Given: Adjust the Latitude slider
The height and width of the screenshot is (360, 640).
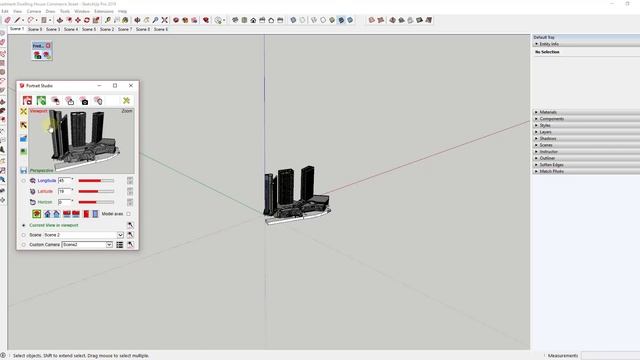Looking at the screenshot, I should (96, 191).
